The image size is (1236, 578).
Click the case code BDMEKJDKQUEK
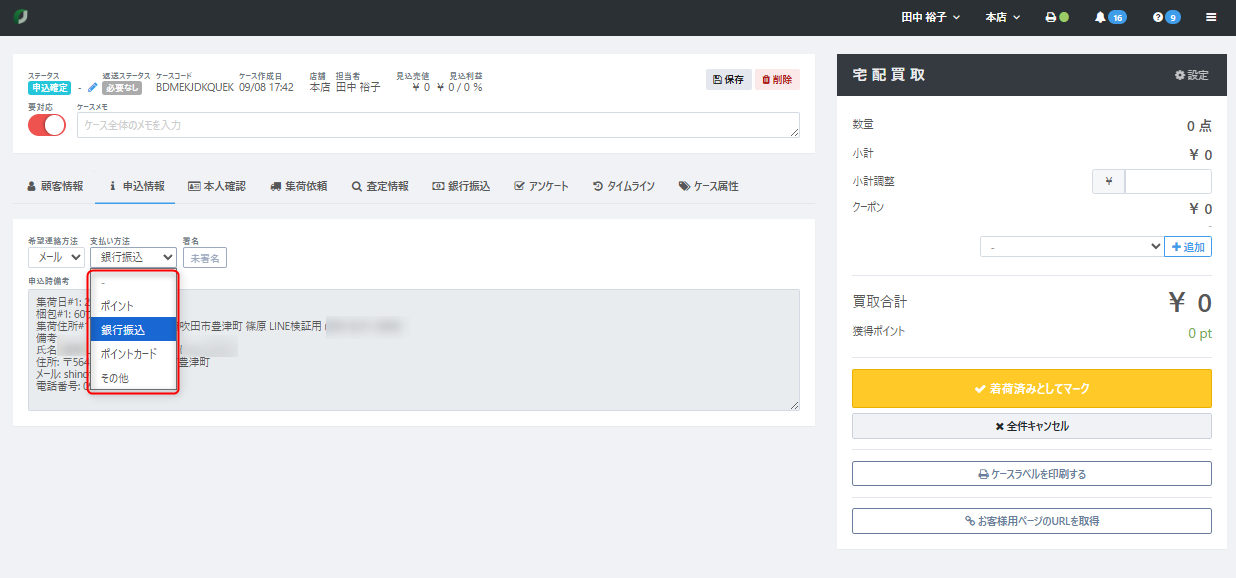[x=195, y=88]
